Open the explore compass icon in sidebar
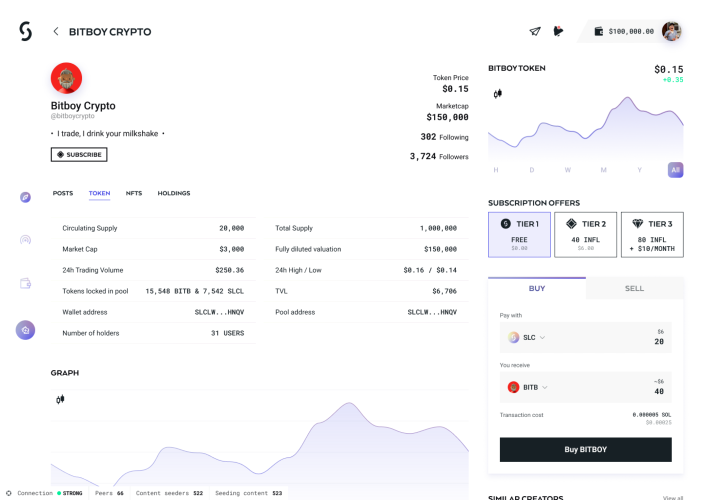Screen dimensions: 703x500 tap(26, 197)
